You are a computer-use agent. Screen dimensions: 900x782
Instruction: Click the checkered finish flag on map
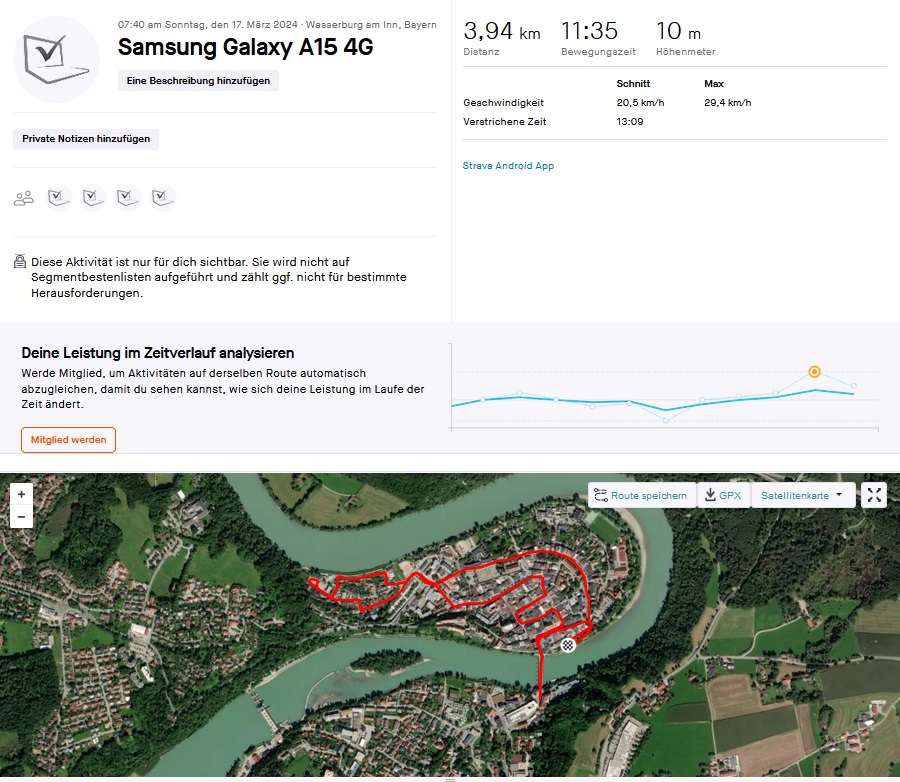(x=569, y=645)
